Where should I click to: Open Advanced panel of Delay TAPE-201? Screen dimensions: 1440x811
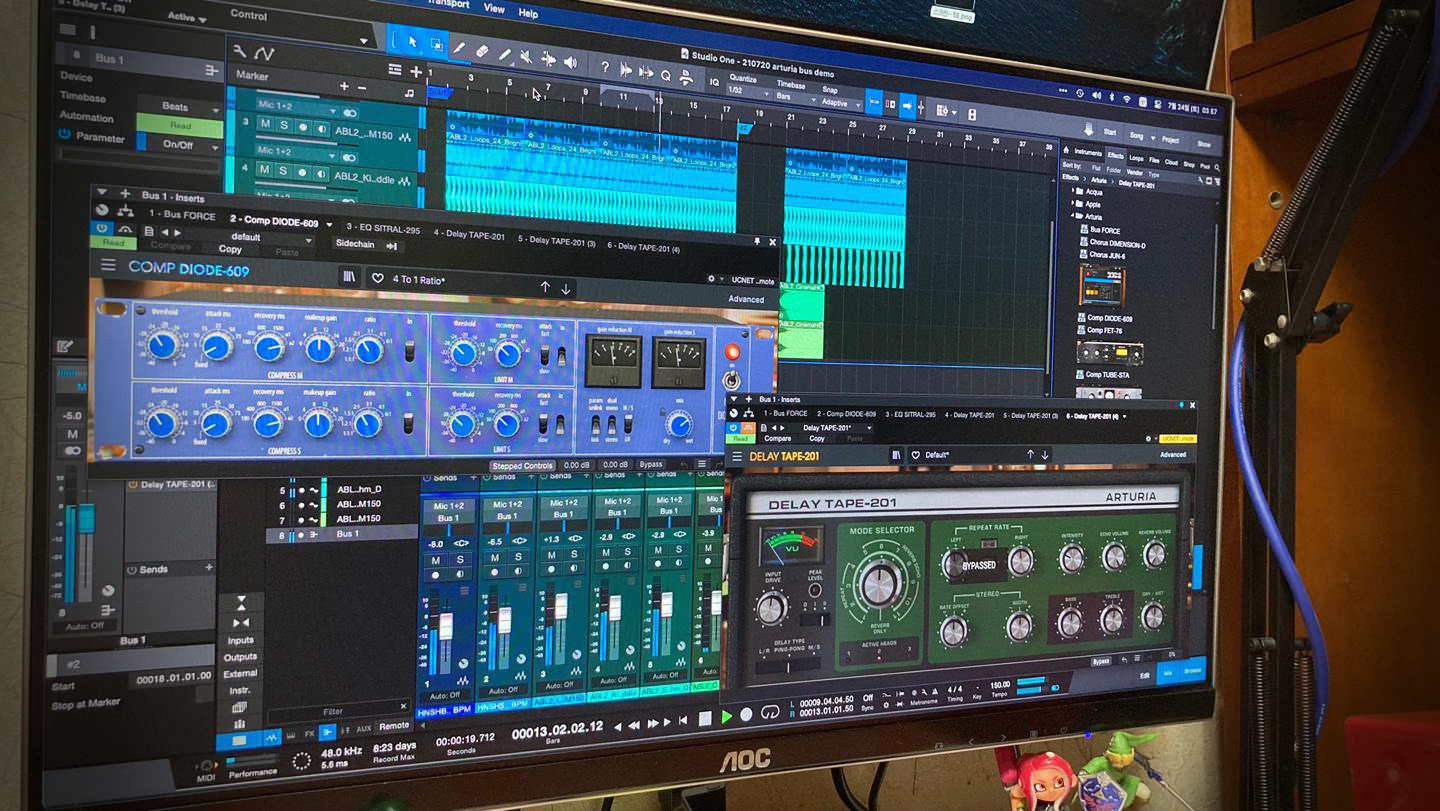click(1173, 455)
